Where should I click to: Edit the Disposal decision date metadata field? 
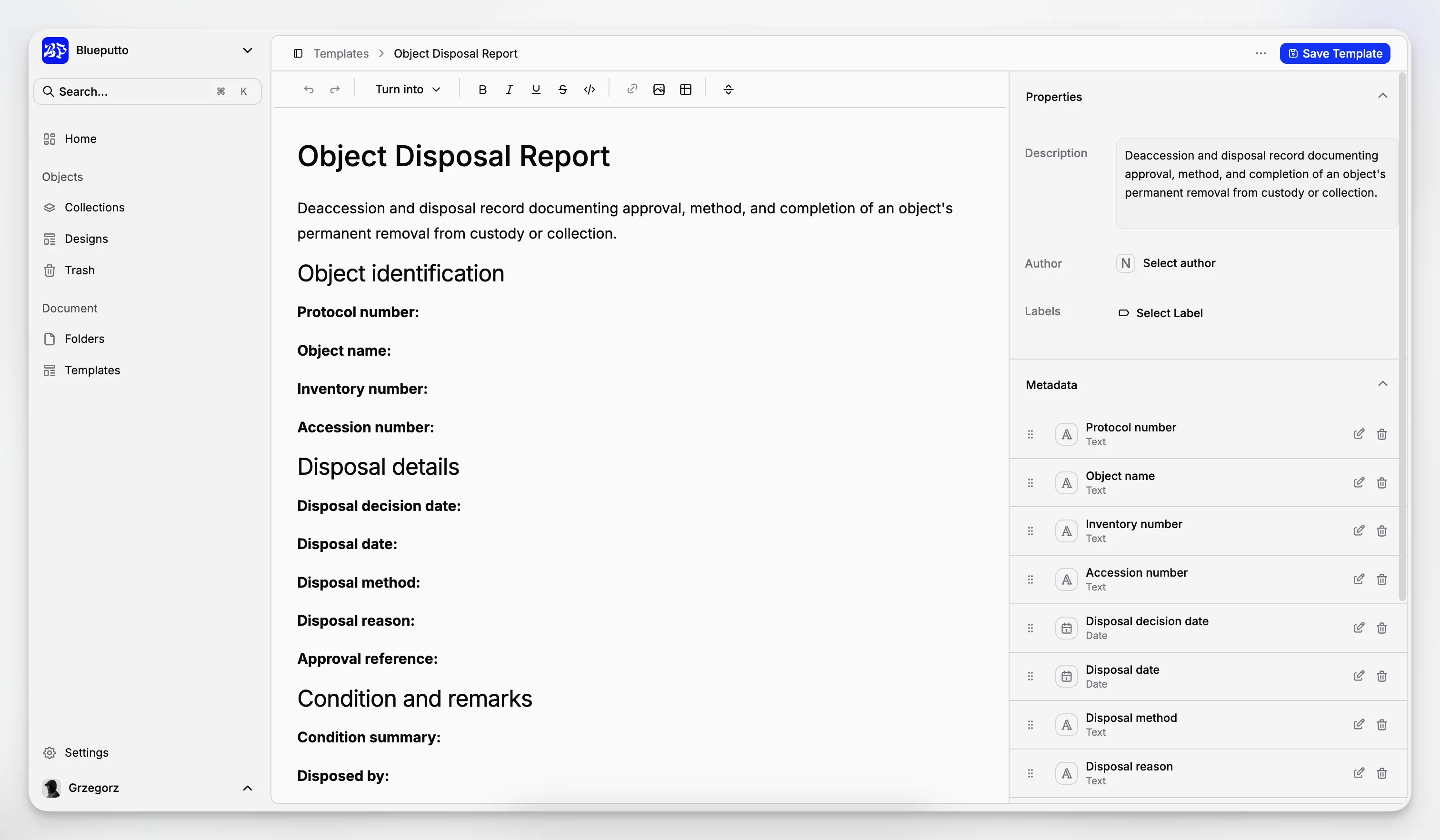click(x=1359, y=628)
